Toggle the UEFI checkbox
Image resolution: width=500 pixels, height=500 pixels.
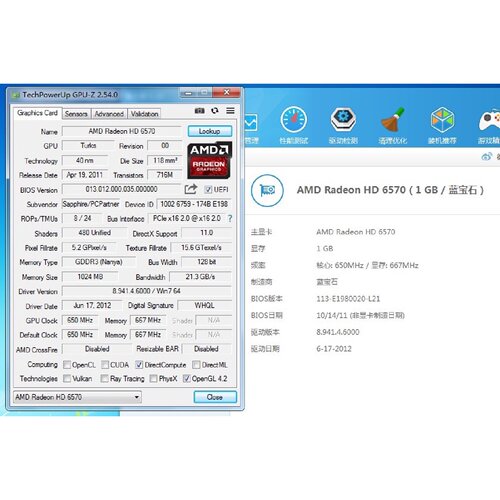click(x=208, y=190)
